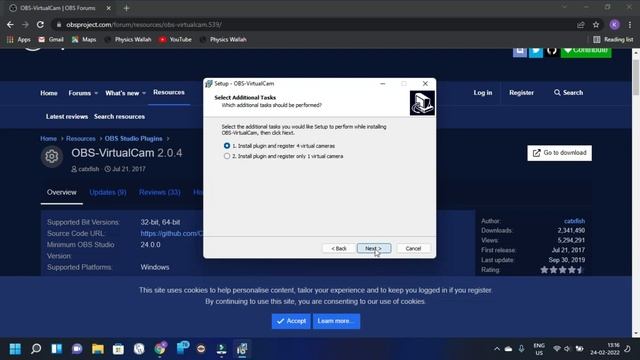Open the Reading list
Image resolution: width=640 pixels, height=360 pixels.
click(613, 40)
